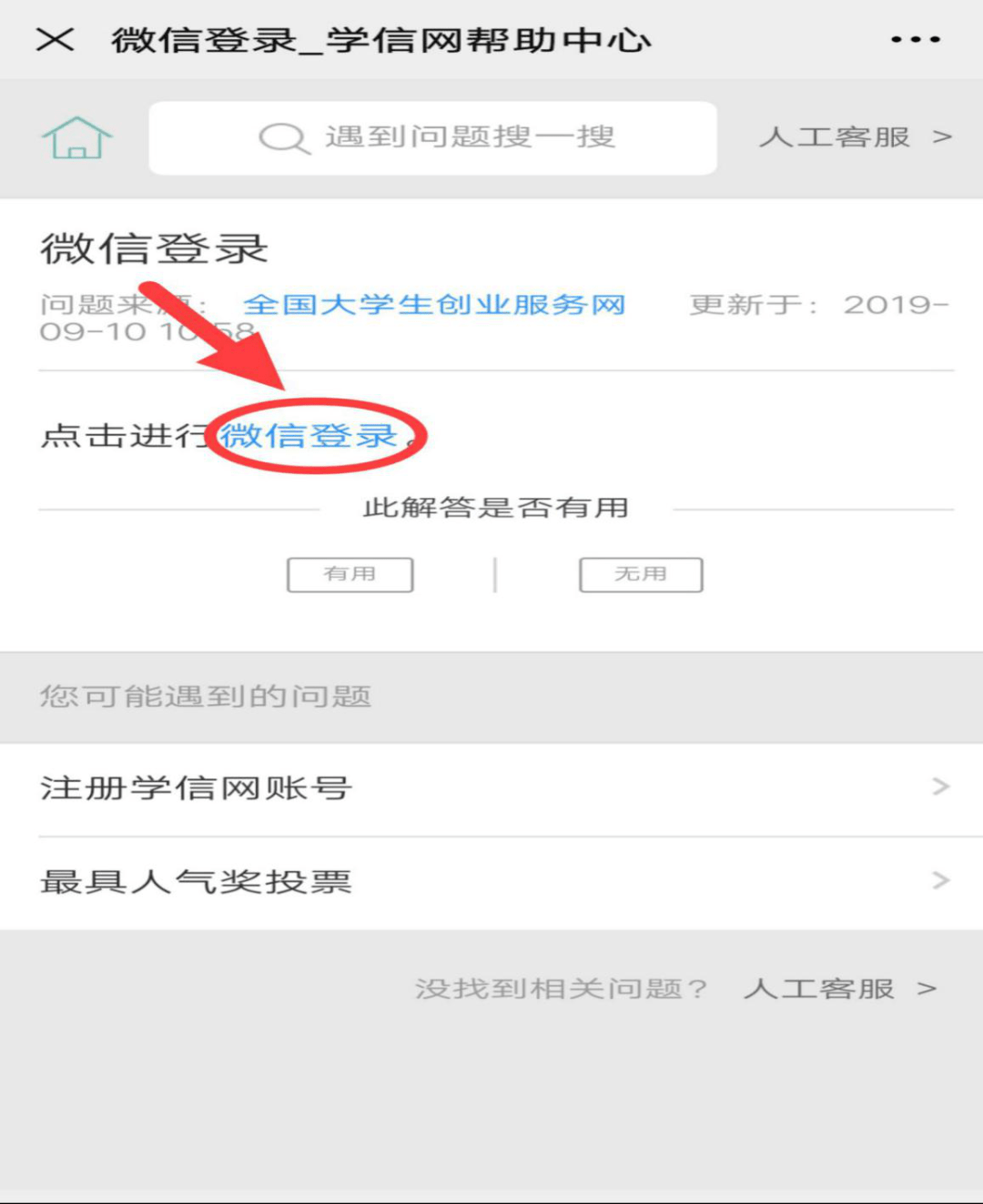Tap the bottom 人工客服 arrow chevron
983x1204 pixels.
[x=927, y=989]
